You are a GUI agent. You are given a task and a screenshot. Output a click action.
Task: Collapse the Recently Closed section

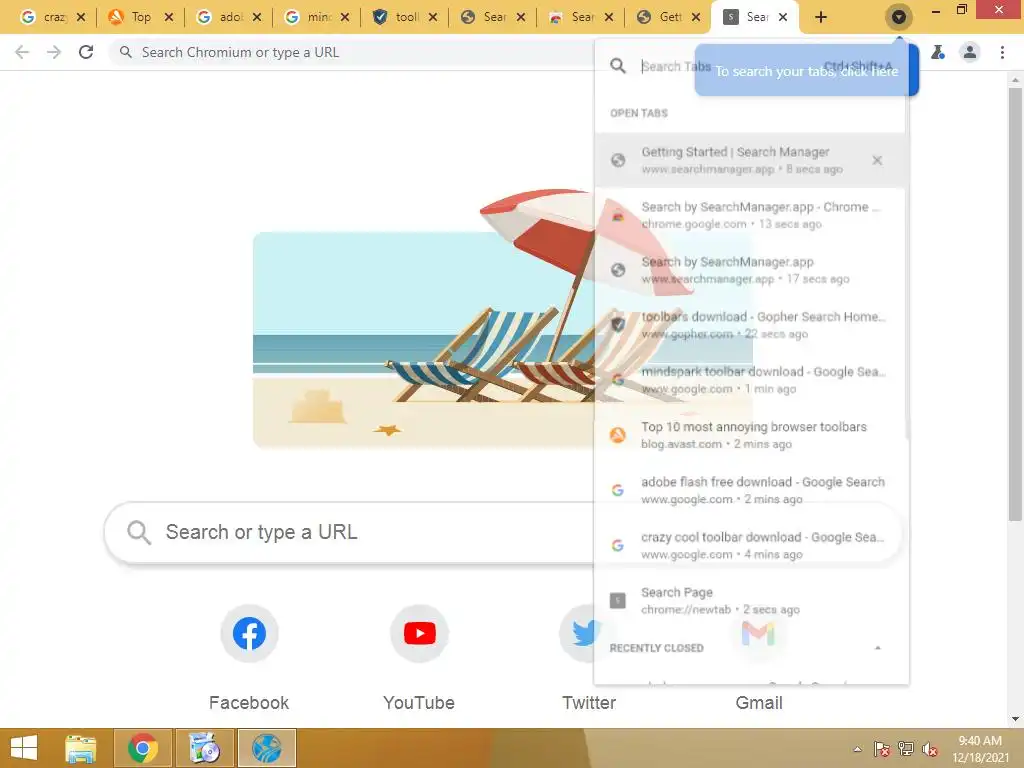878,648
